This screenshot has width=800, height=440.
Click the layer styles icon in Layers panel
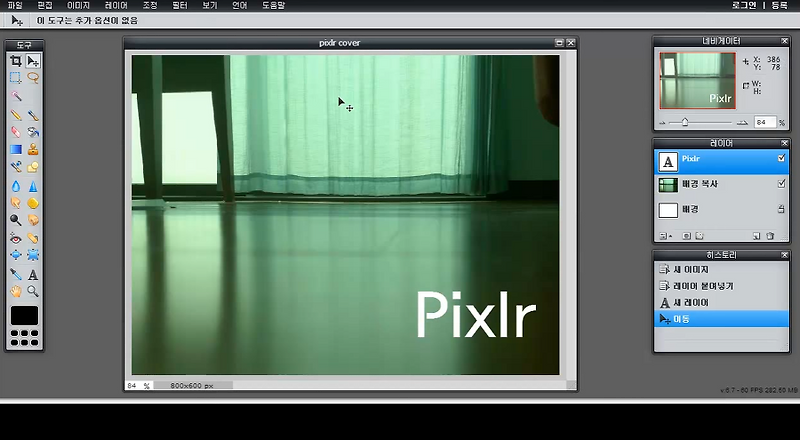(x=699, y=236)
